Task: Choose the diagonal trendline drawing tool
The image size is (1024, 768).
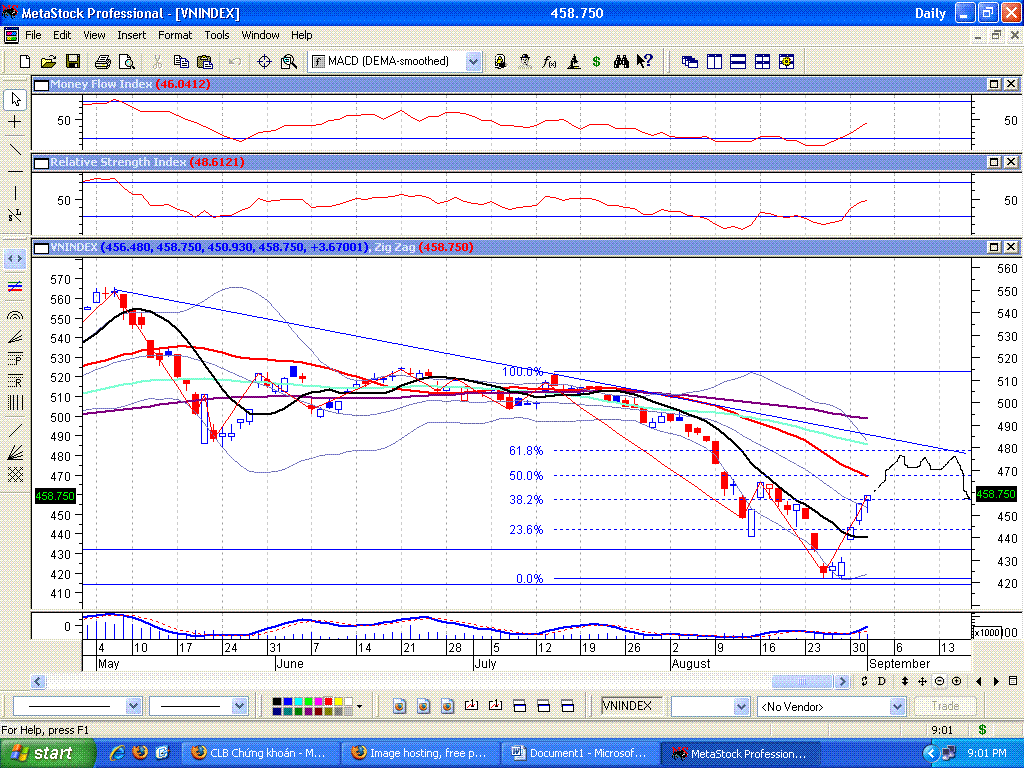Action: (x=15, y=149)
